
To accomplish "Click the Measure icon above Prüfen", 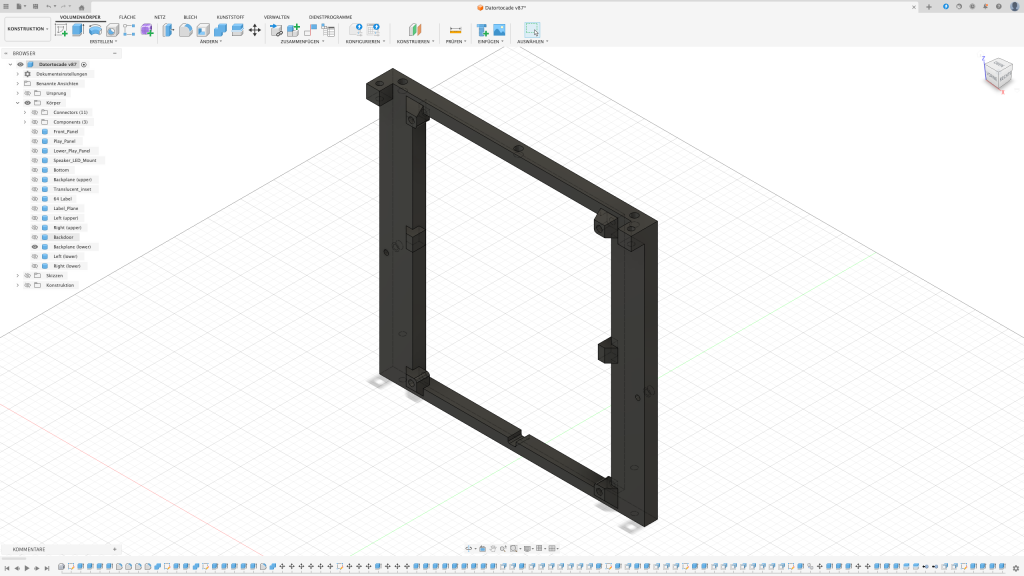I will tap(455, 30).
